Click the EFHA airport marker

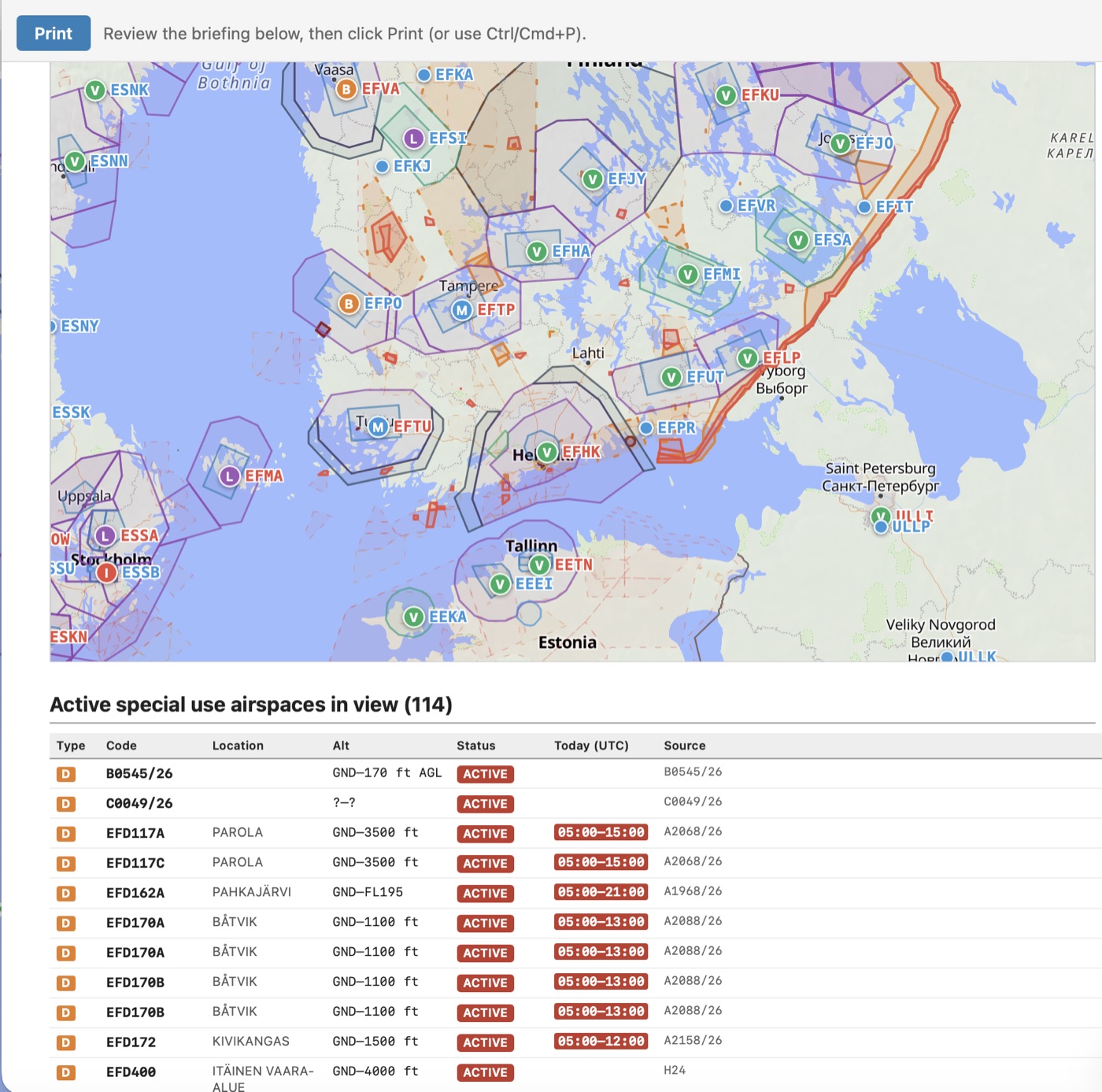point(537,252)
